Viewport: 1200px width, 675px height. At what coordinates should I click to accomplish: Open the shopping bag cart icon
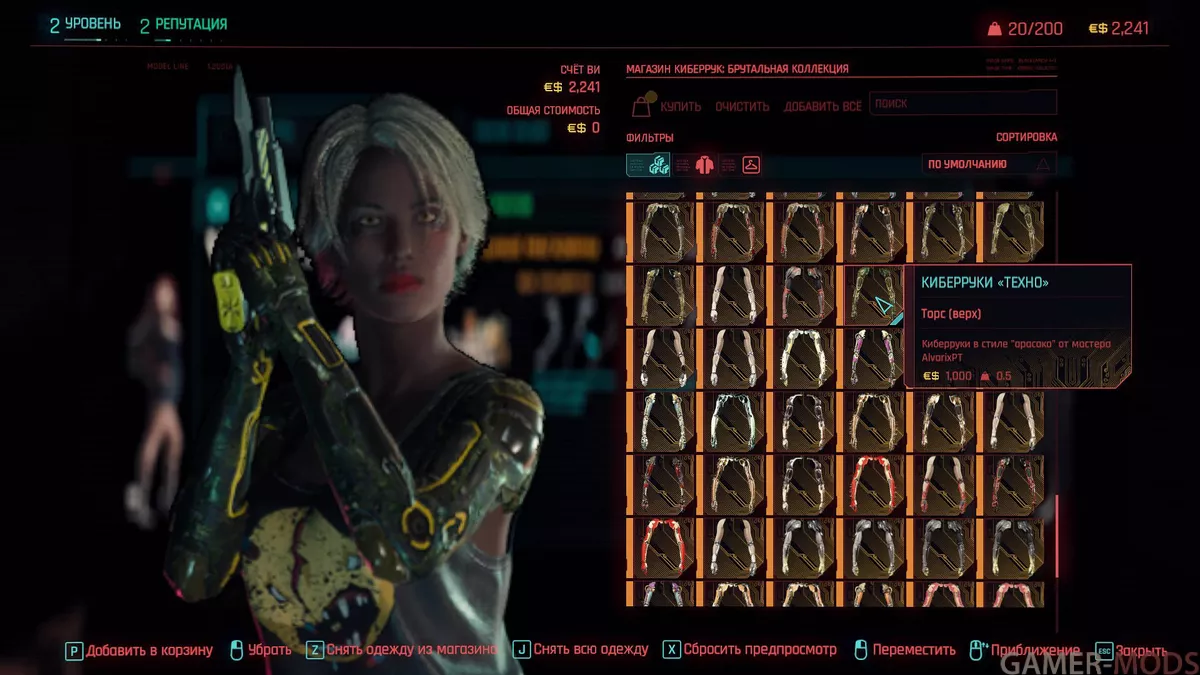[x=642, y=106]
